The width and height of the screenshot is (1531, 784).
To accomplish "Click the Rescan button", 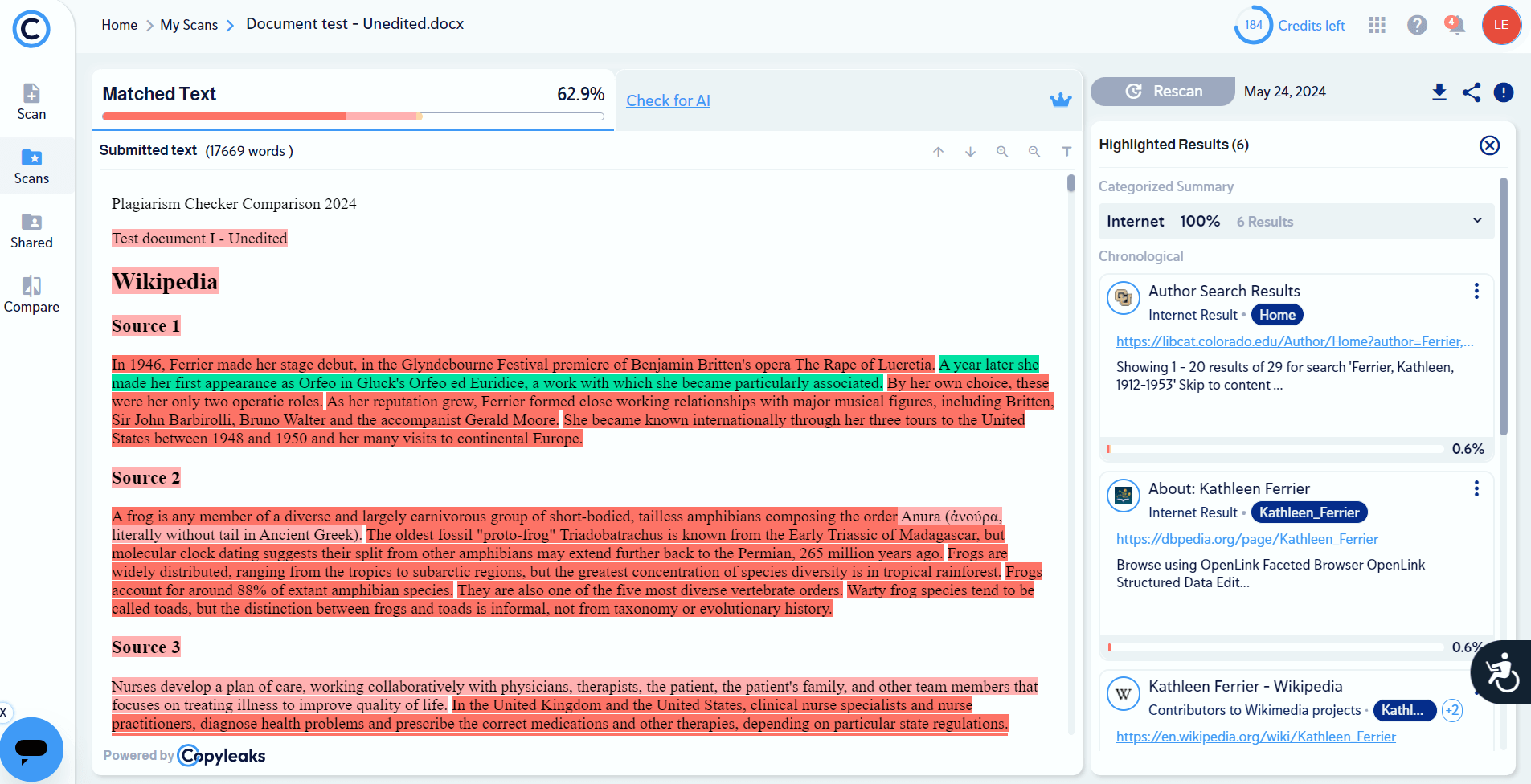I will 1163,92.
